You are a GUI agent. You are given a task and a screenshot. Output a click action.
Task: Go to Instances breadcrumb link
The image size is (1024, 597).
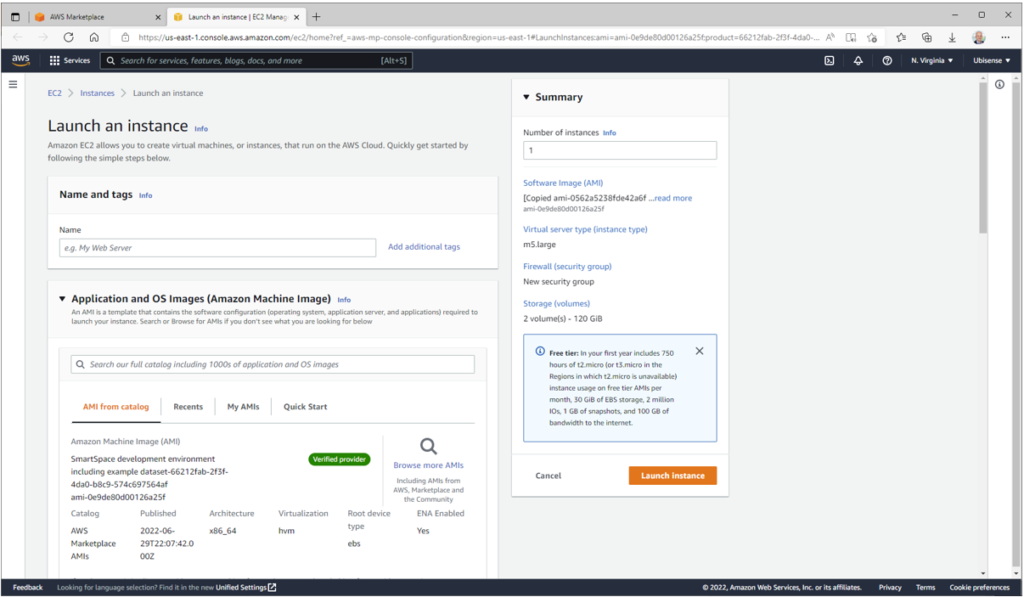(97, 93)
